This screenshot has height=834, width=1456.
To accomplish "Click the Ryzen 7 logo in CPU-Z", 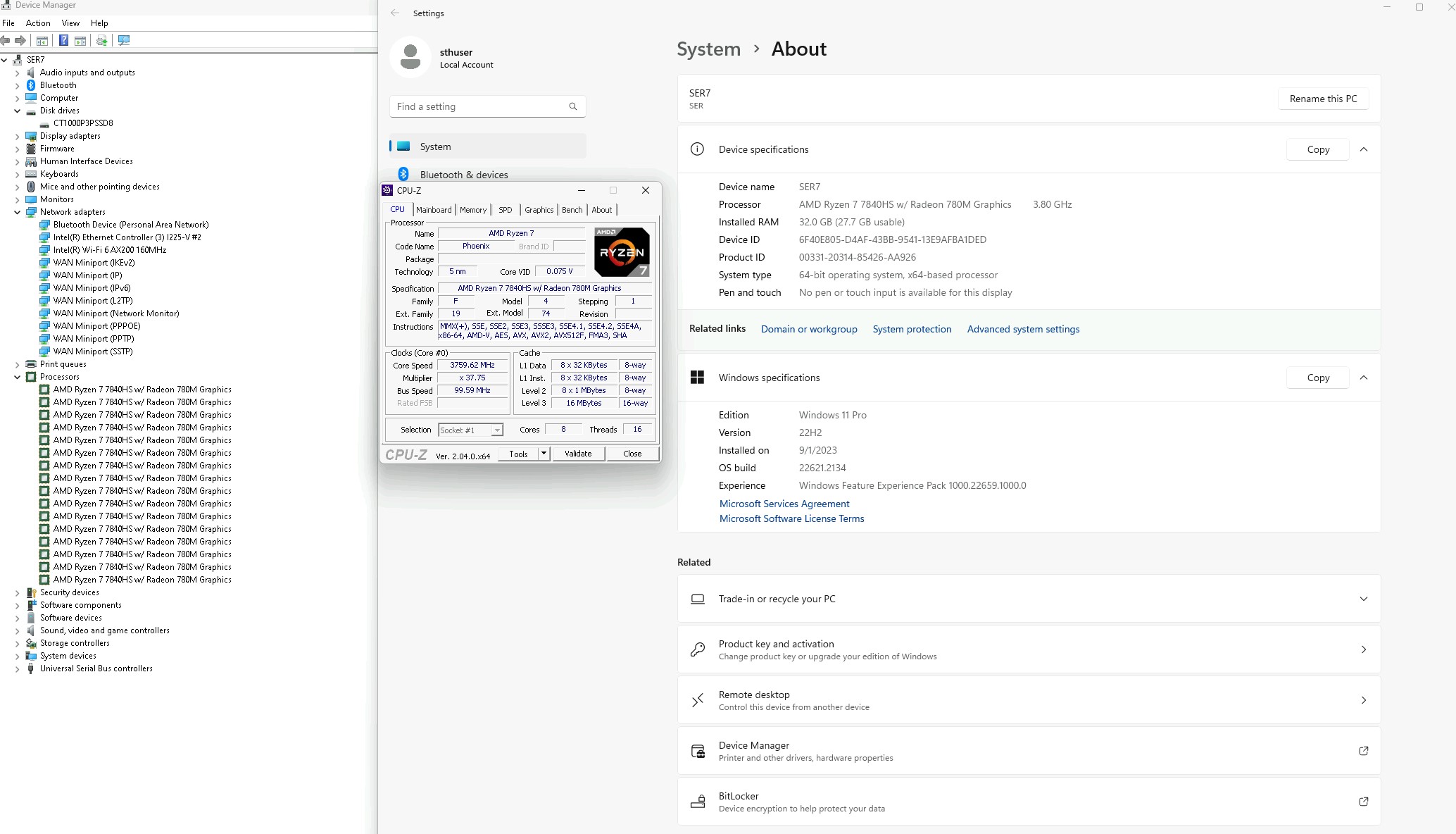I will pyautogui.click(x=621, y=252).
